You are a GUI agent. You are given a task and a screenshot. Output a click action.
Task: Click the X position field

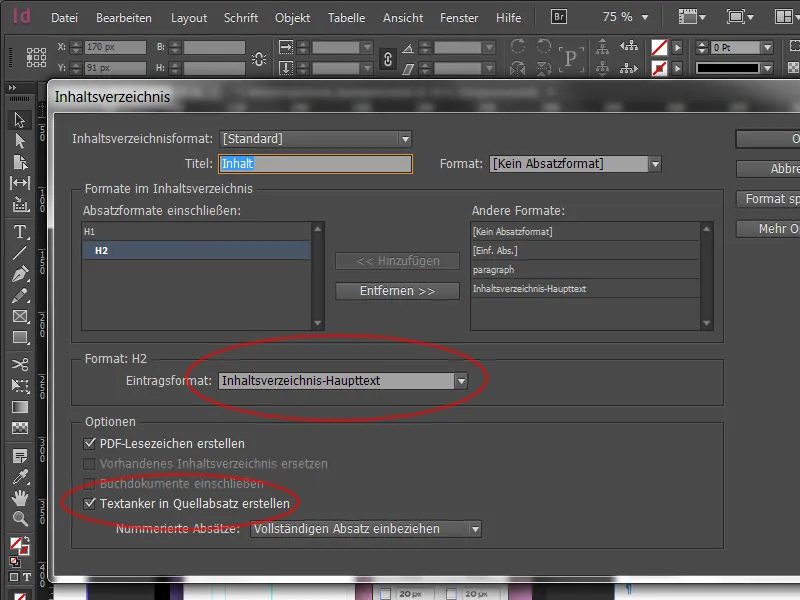115,47
